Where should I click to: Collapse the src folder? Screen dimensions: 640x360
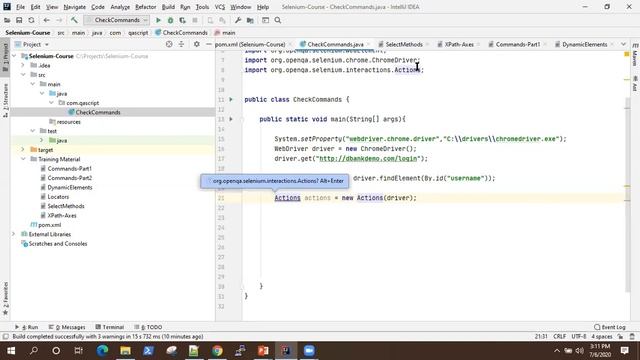point(23,75)
